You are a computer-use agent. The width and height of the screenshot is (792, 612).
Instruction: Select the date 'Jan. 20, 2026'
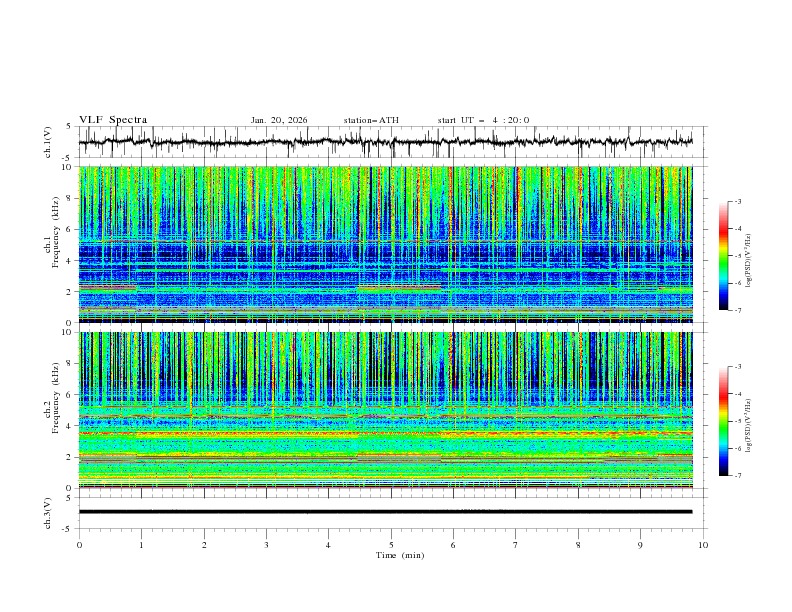(x=279, y=120)
